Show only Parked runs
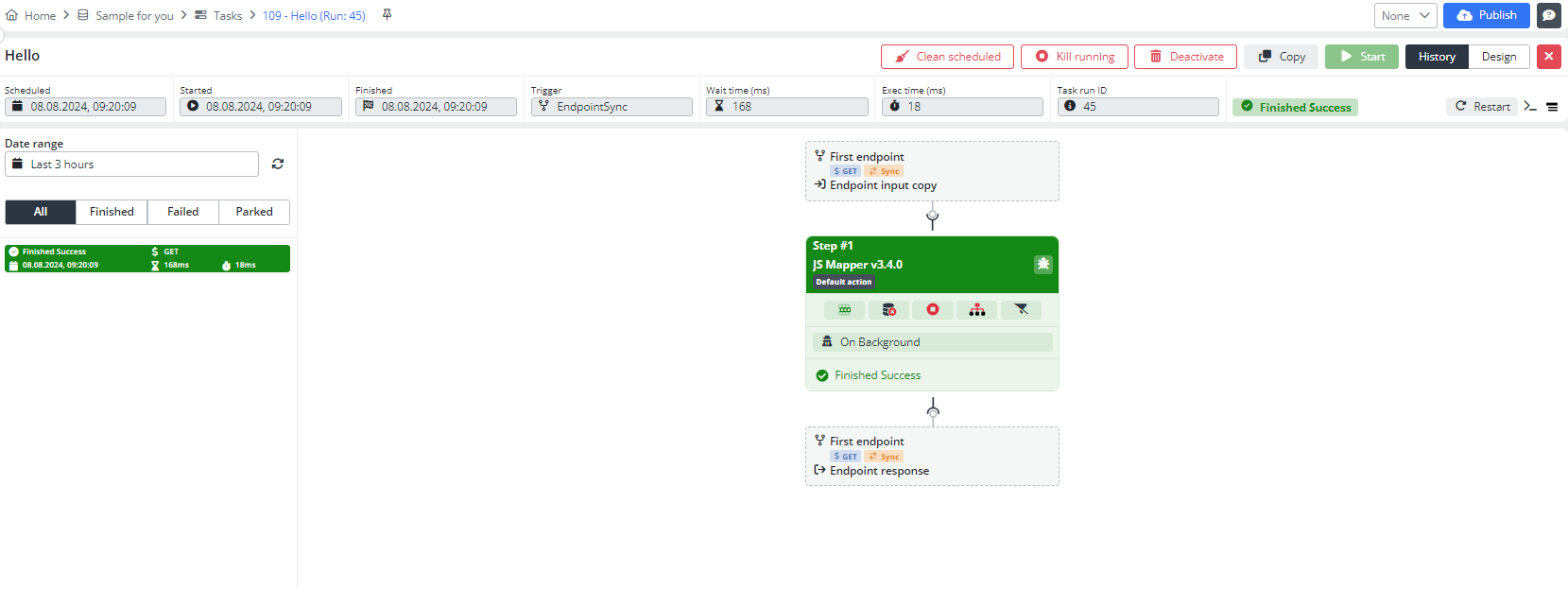The width and height of the screenshot is (1568, 590). [x=254, y=212]
